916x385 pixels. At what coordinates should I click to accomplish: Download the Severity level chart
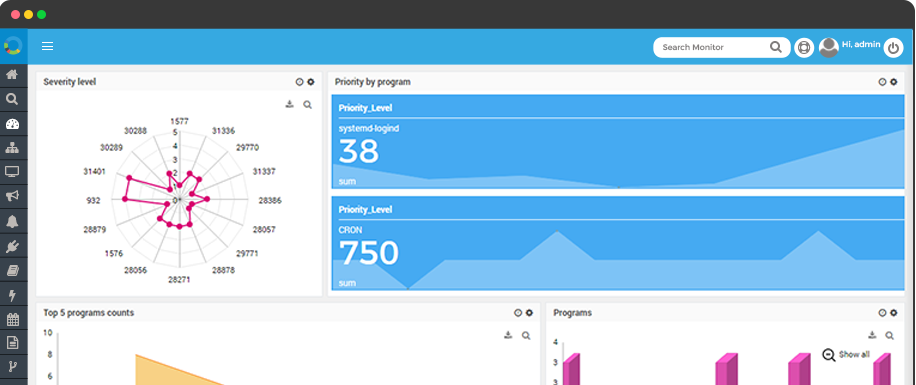(289, 105)
